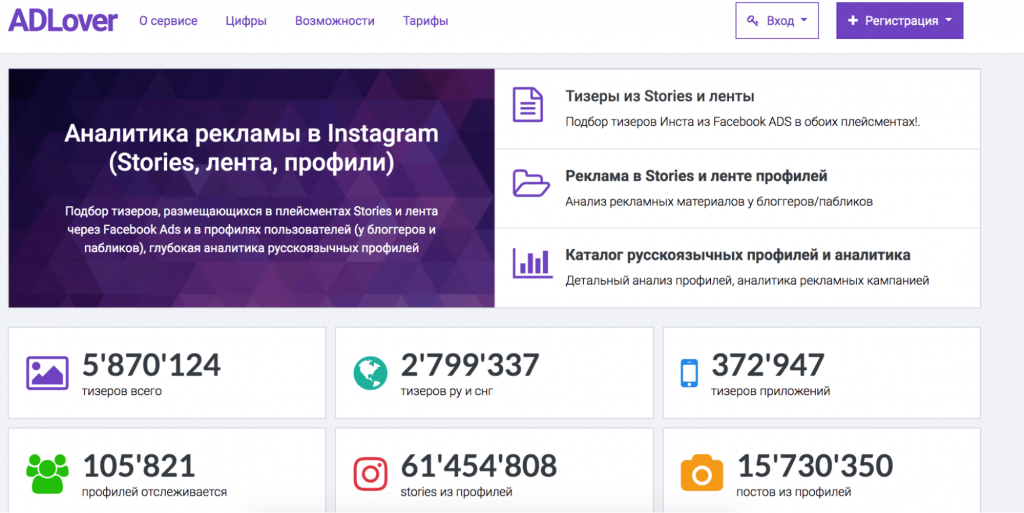Open Тизеры из Stories и ленты
This screenshot has height=513, width=1024.
[660, 97]
